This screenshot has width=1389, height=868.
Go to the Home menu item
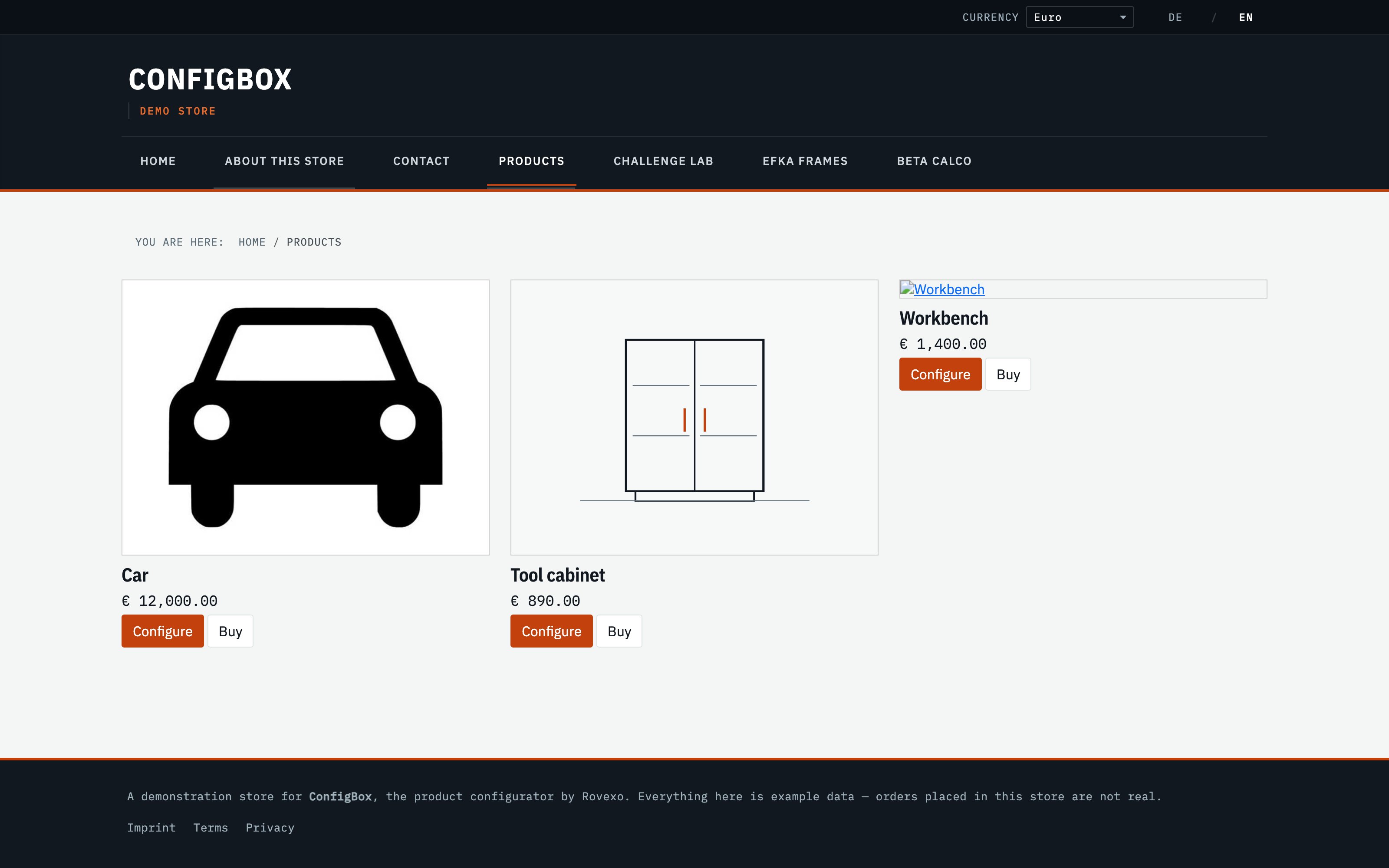click(x=158, y=161)
